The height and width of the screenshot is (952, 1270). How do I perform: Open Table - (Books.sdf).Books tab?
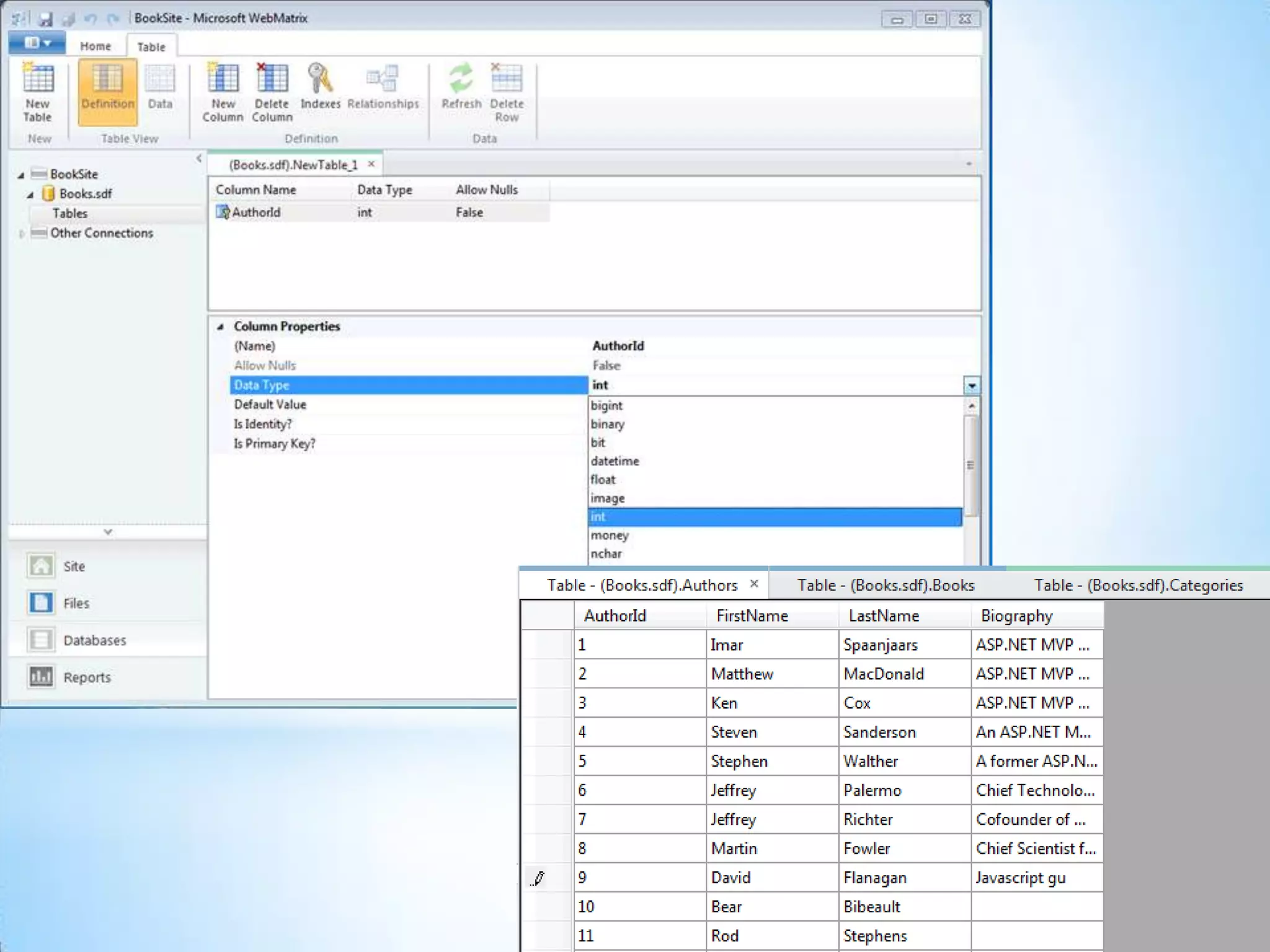pos(886,585)
